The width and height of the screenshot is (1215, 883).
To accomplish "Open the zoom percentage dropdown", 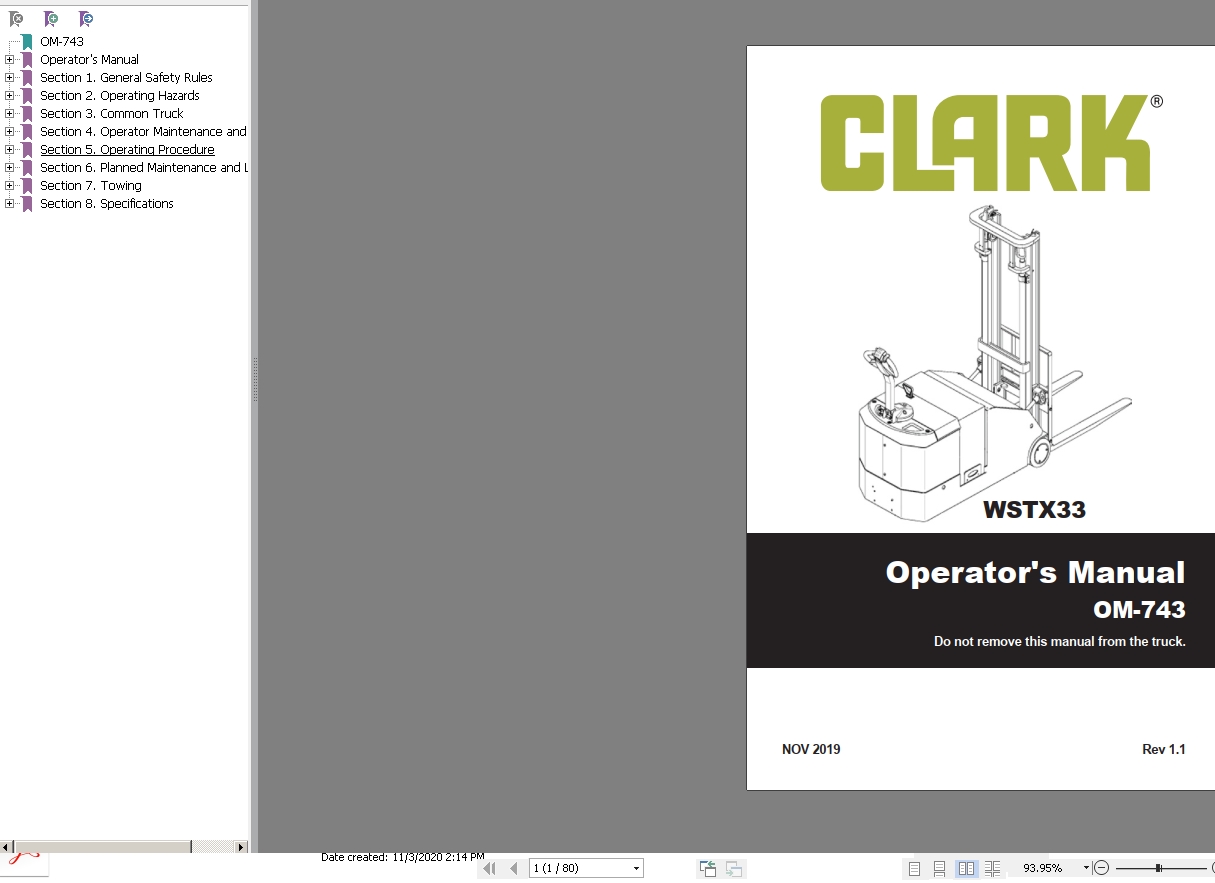I will coord(1086,869).
